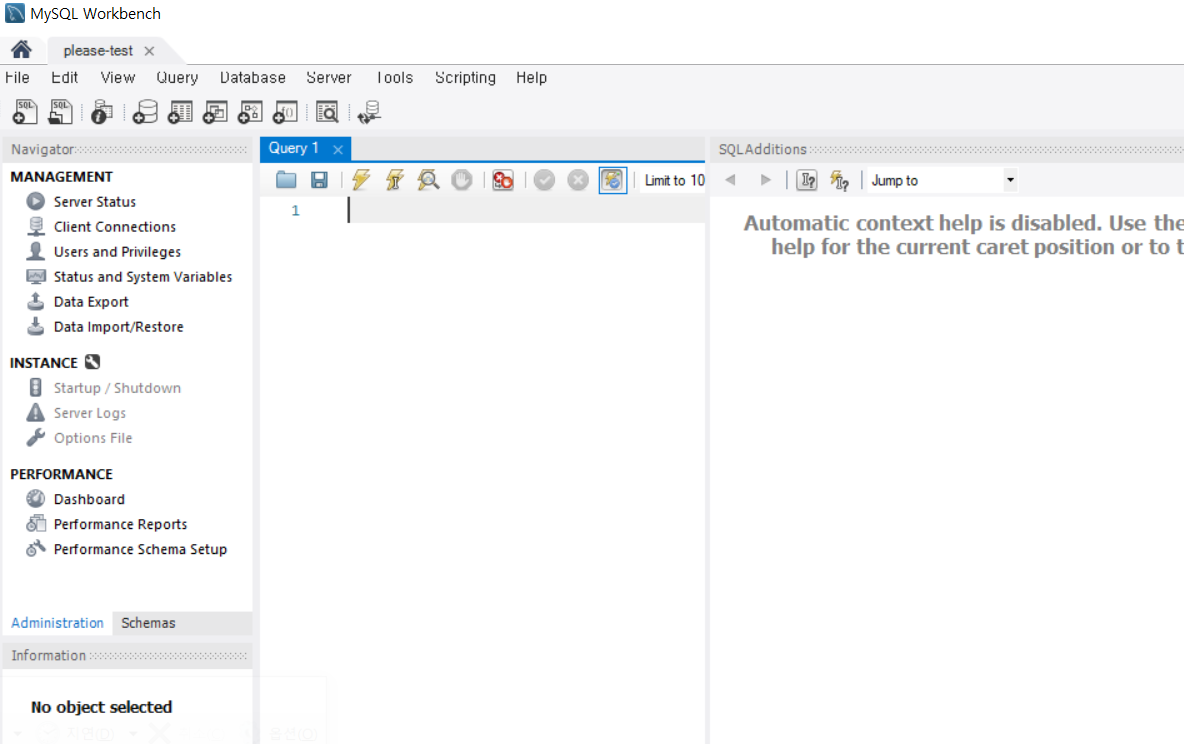Viewport: 1184px width, 744px height.
Task: Close the please-test connection tab
Action: click(150, 51)
